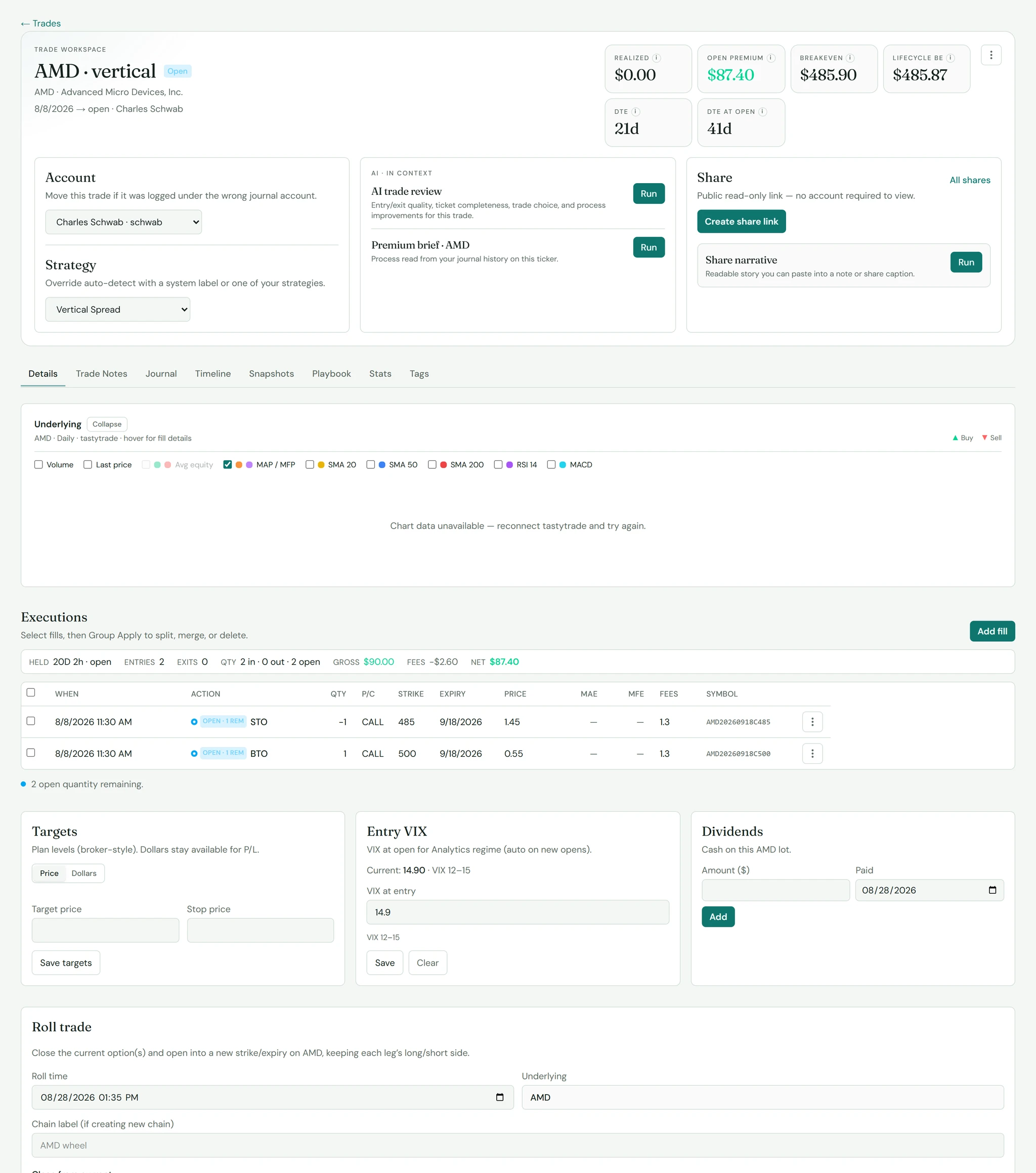The width and height of the screenshot is (1036, 1173).
Task: Click the Lifecycle BE info icon
Action: pyautogui.click(x=951, y=58)
